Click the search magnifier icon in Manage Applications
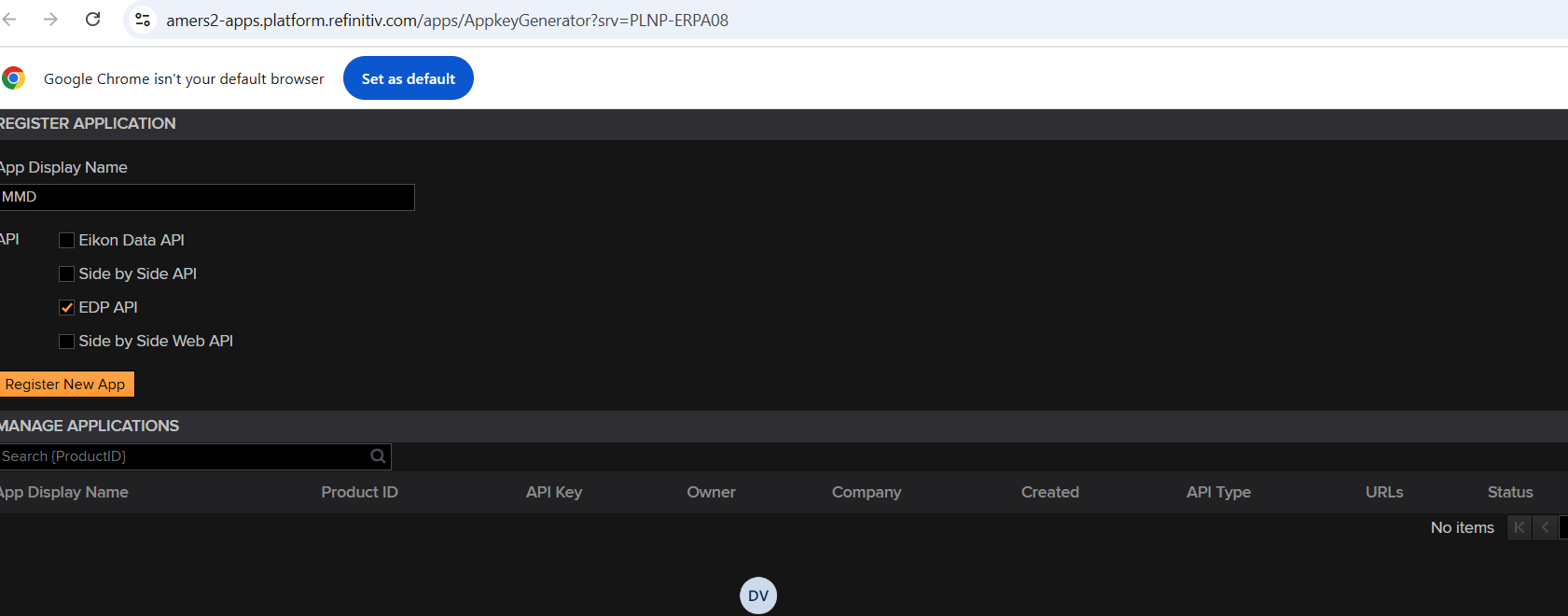Screen dimensions: 1568x616 point(378,456)
